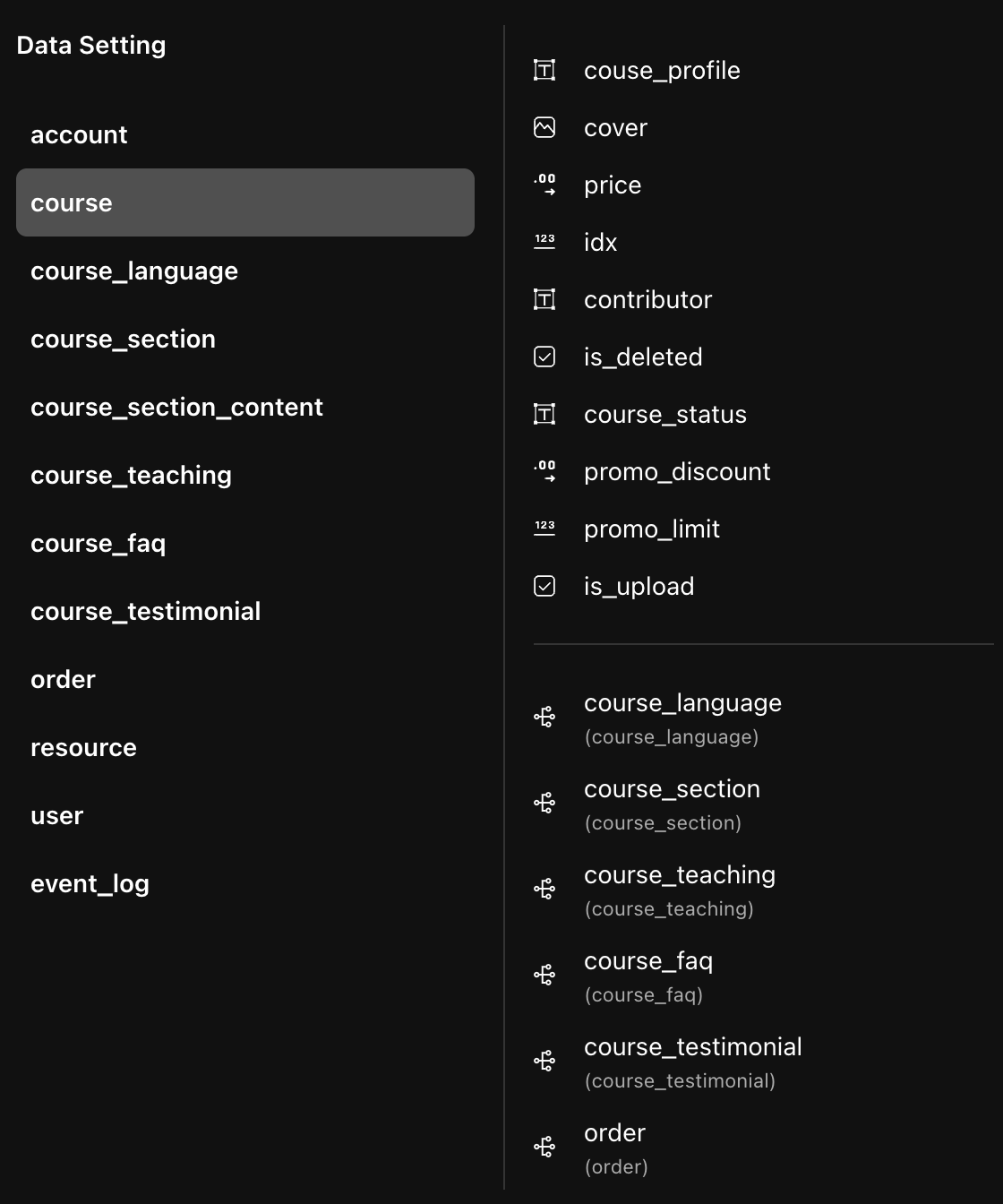Click the relation icon beside order

(x=544, y=1147)
